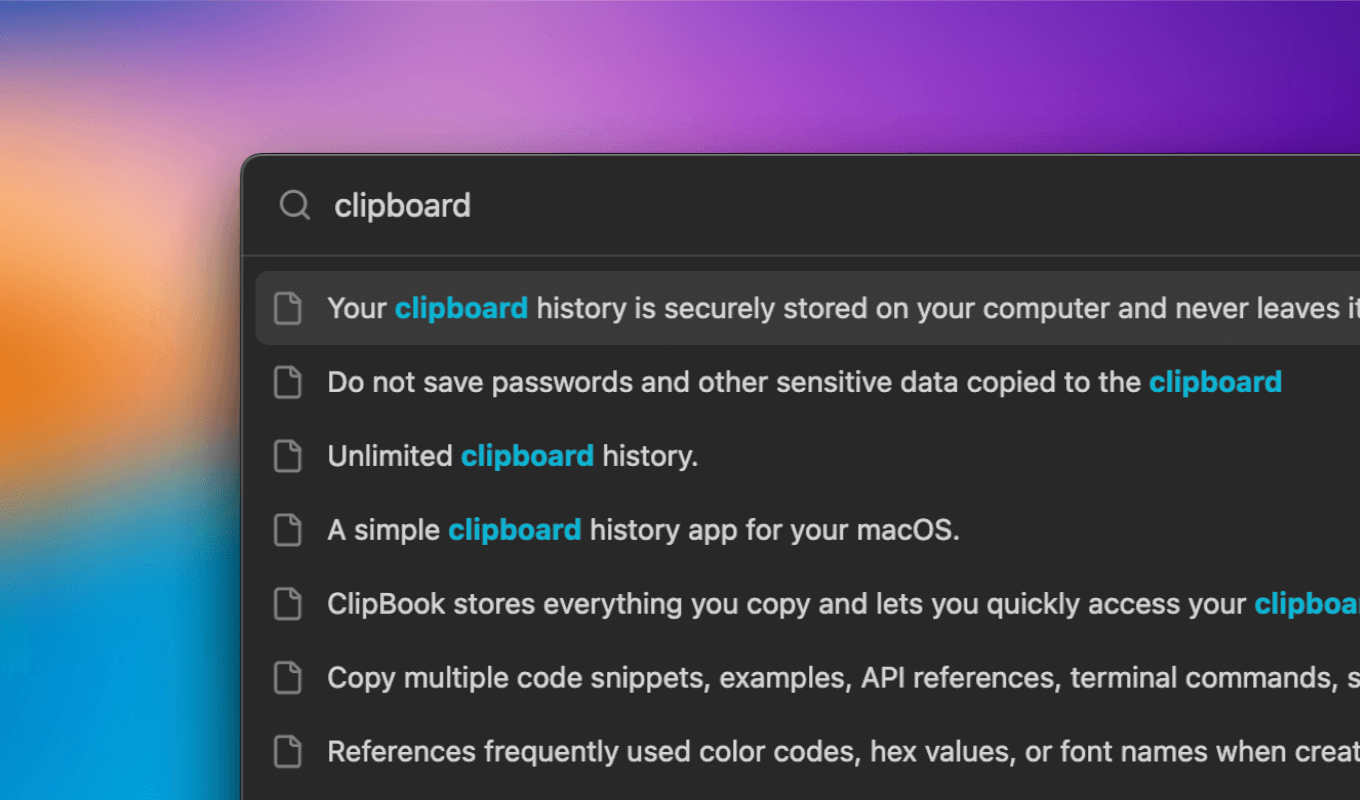Click the page icon next to the passwords warning result

pyautogui.click(x=288, y=382)
